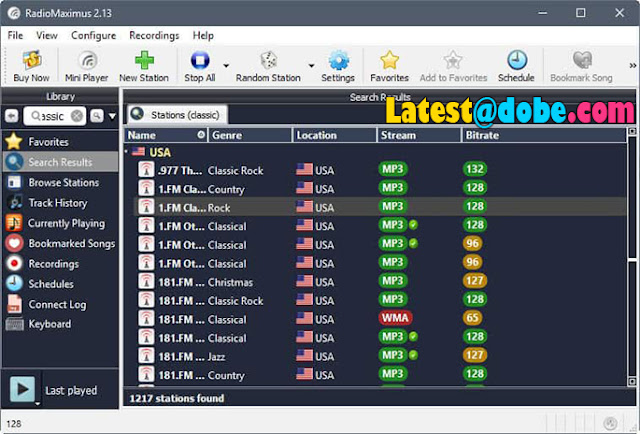Open Settings from the toolbar

[x=338, y=66]
